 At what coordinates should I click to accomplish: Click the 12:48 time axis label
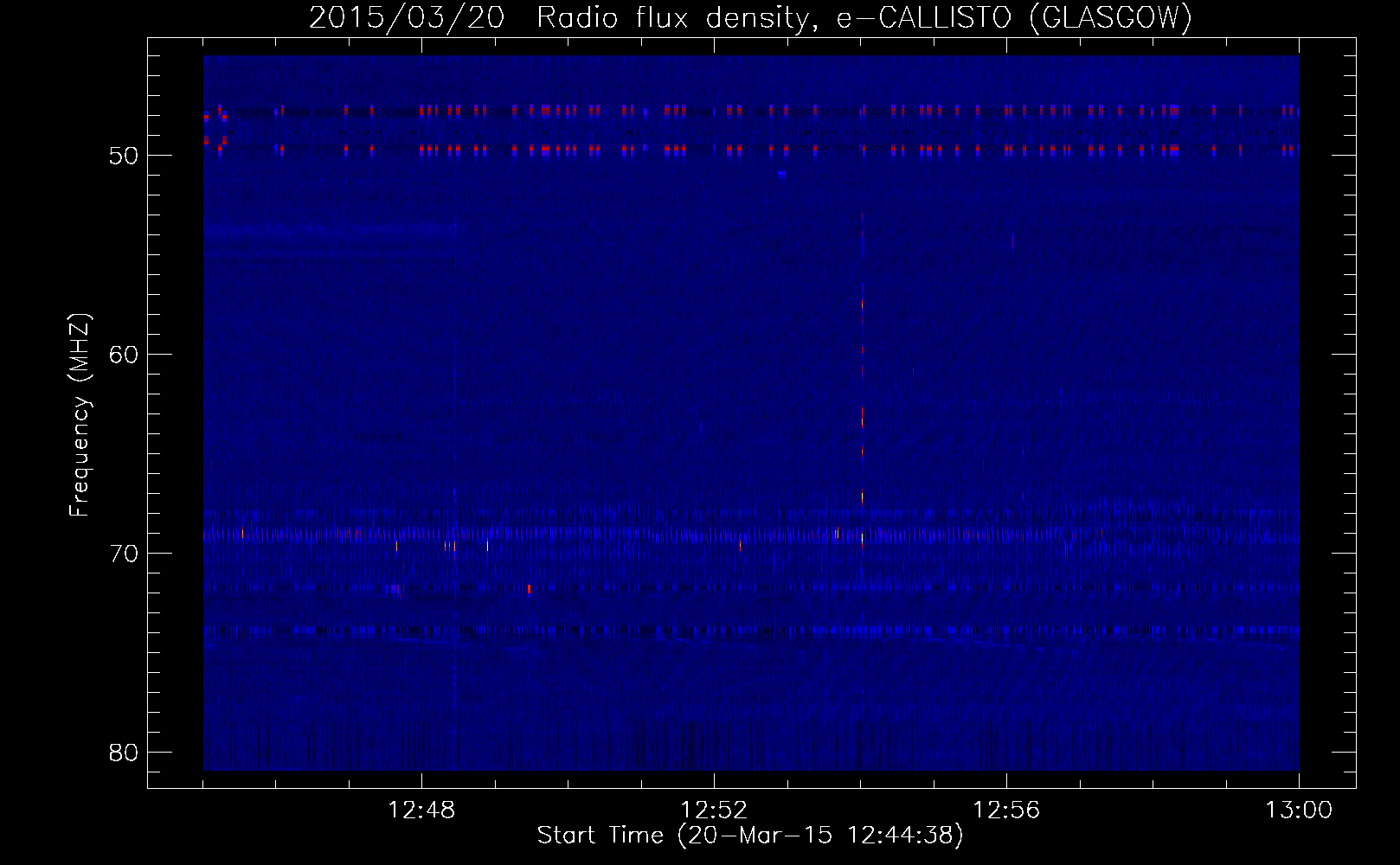pos(421,811)
